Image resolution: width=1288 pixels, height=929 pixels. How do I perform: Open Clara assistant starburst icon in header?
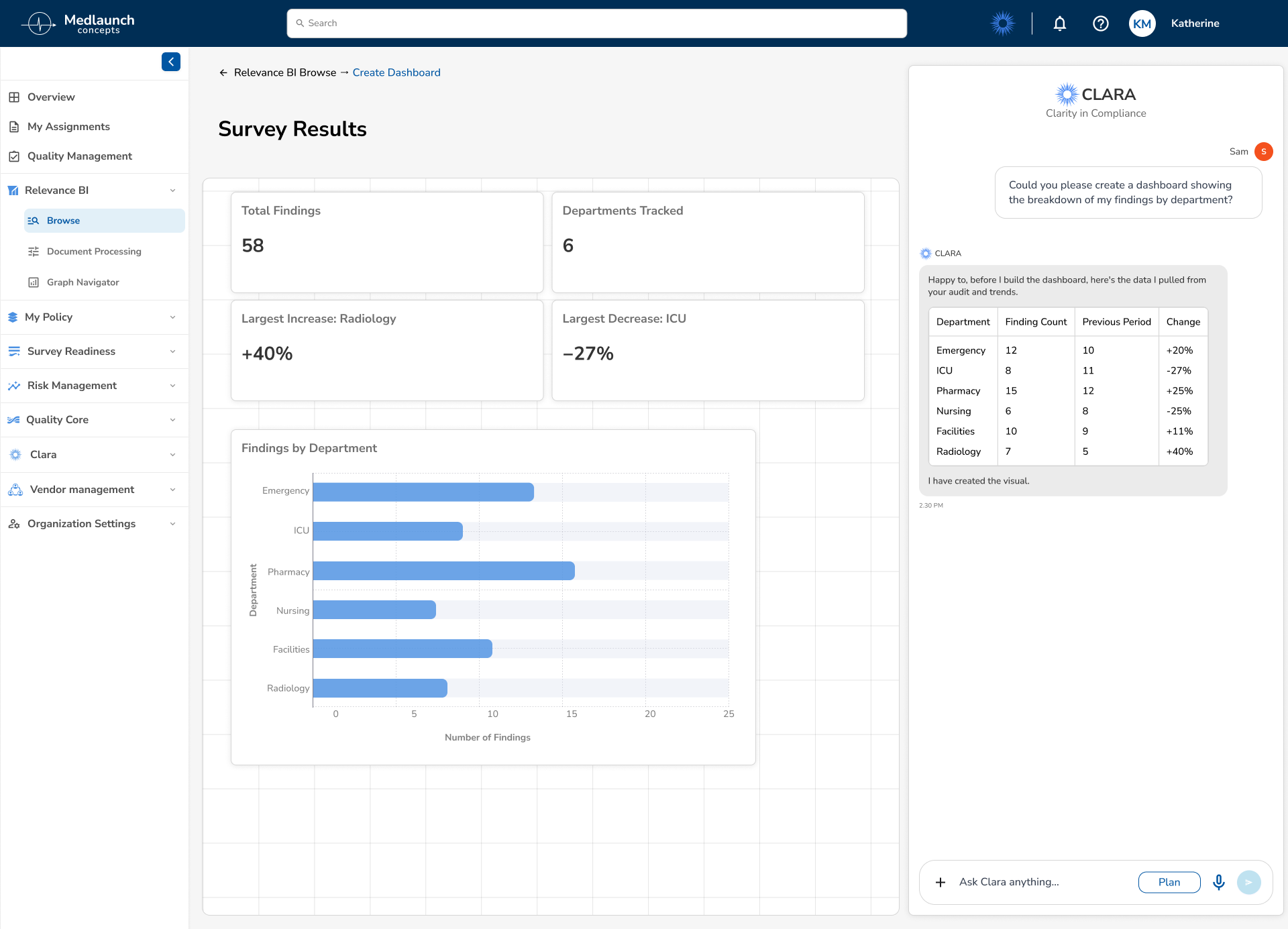point(1003,23)
